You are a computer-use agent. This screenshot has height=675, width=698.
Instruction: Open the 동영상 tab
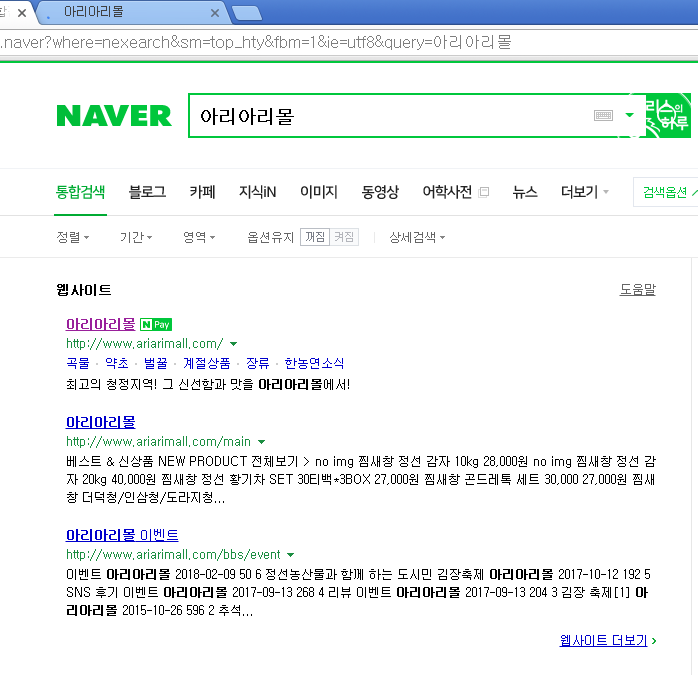[380, 192]
